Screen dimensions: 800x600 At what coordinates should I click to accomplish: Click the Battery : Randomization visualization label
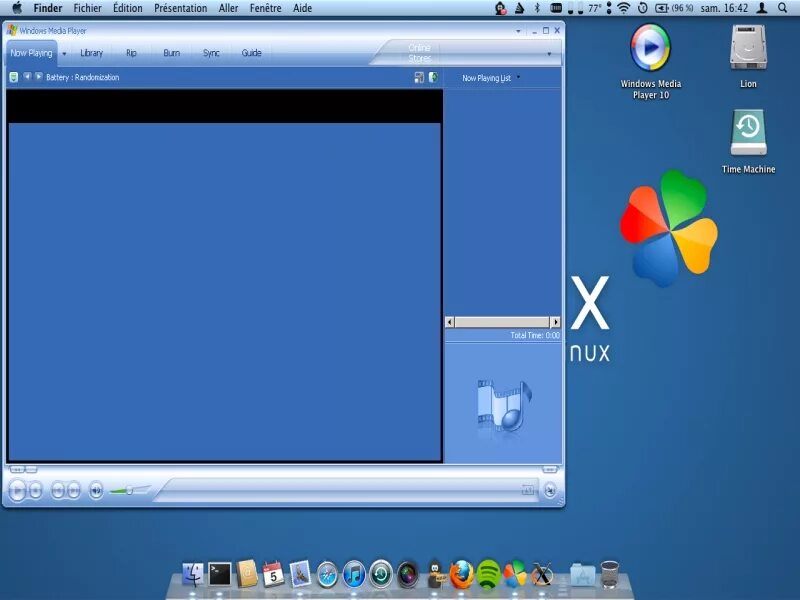click(x=83, y=77)
